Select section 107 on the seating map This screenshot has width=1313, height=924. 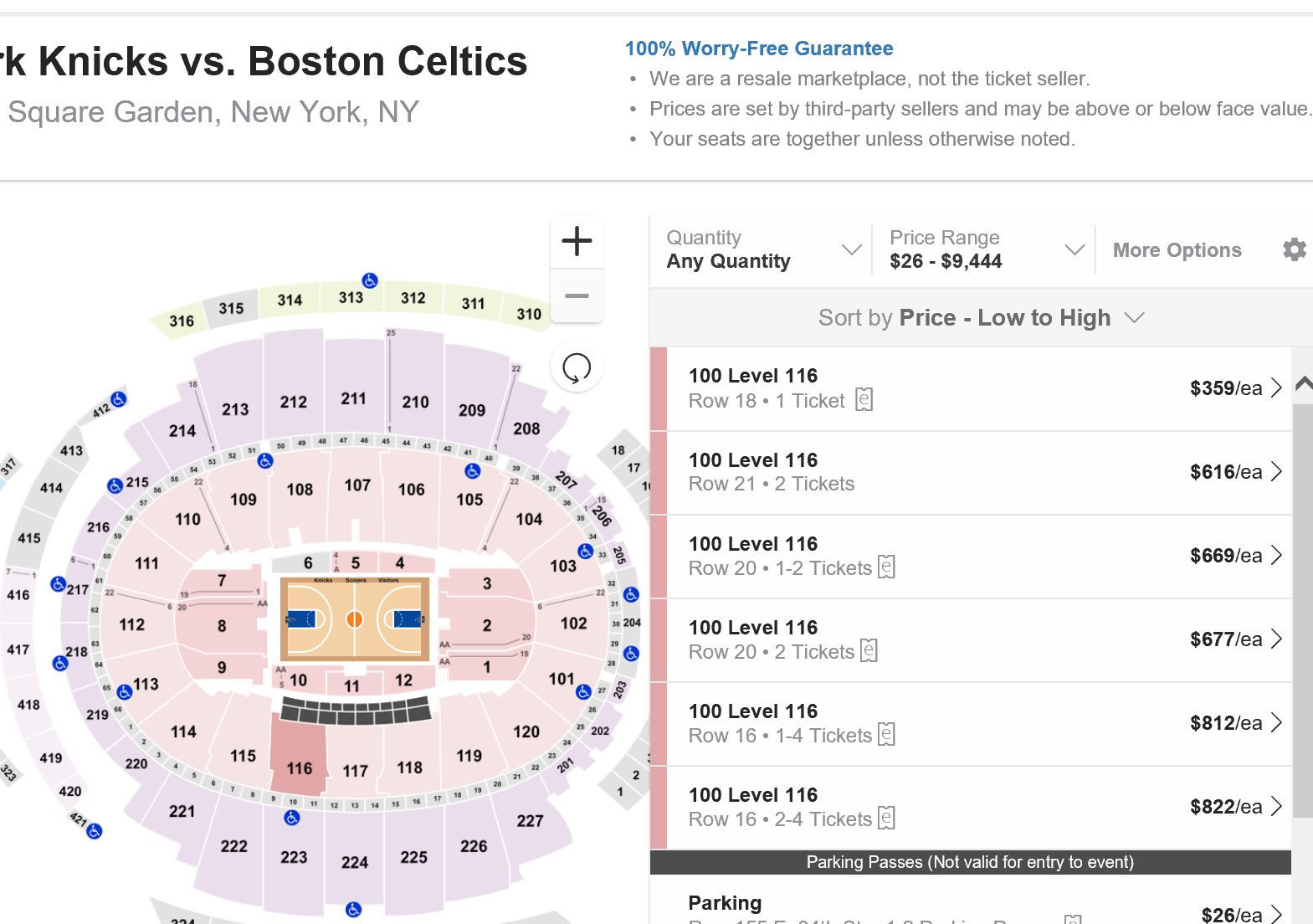[x=357, y=485]
